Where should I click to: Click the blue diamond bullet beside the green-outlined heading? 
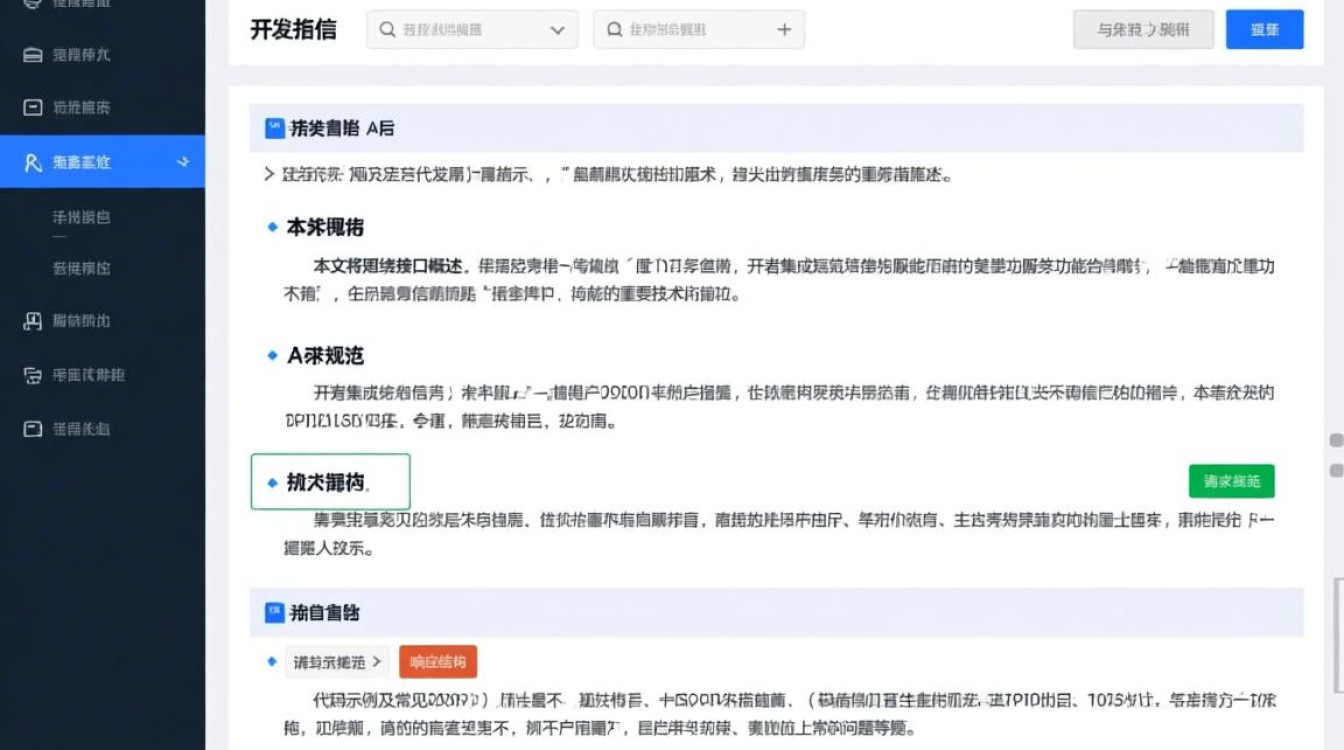tap(272, 481)
